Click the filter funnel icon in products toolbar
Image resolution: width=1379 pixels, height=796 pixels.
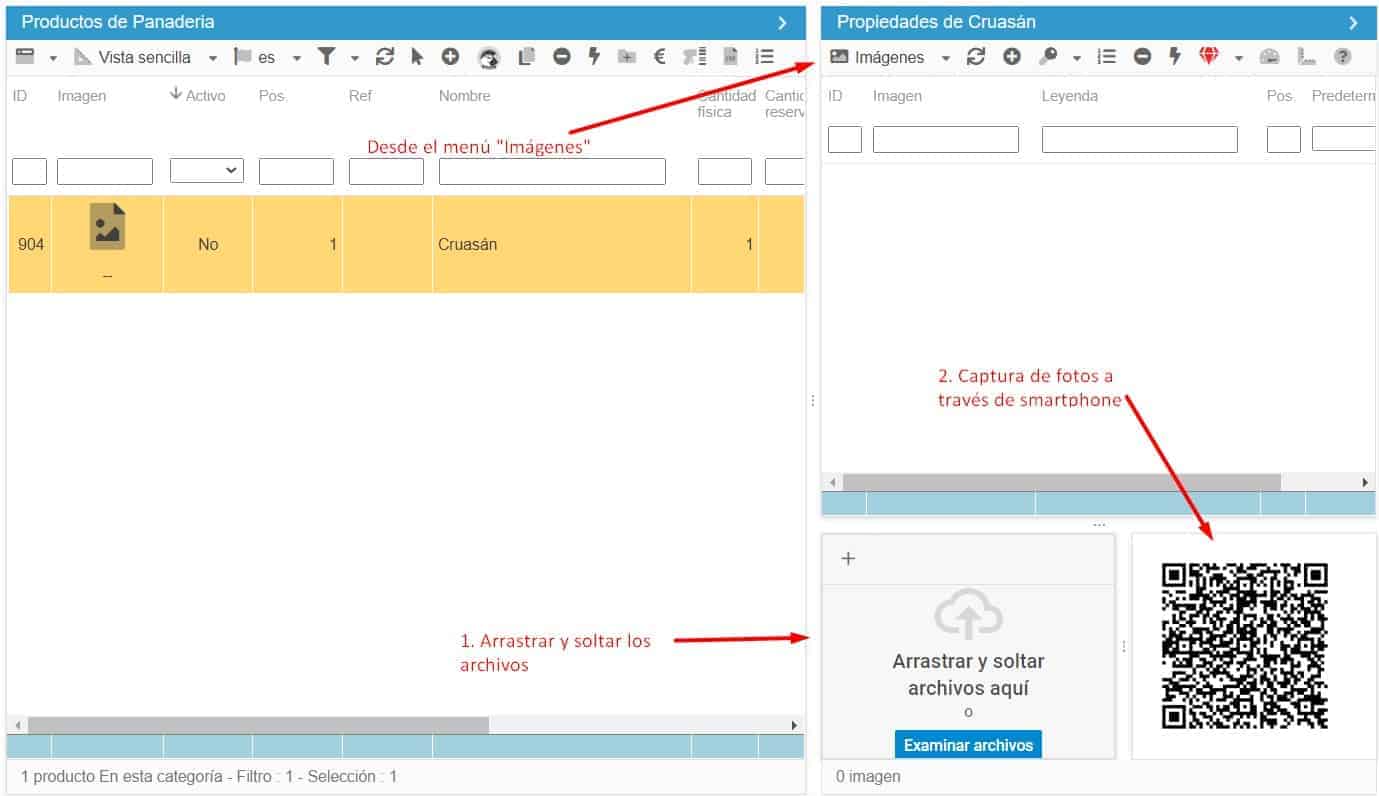[x=327, y=57]
